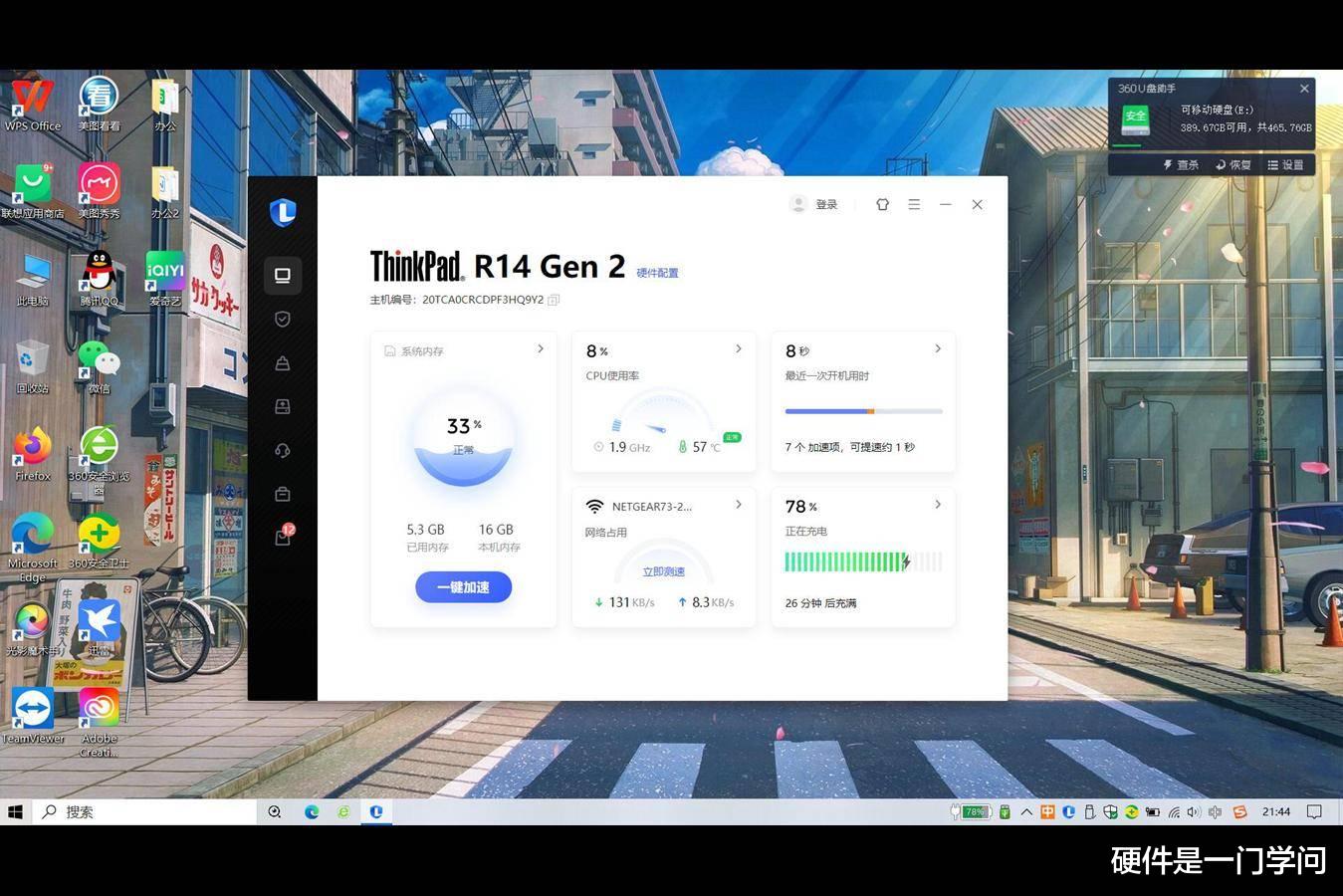
Task: Expand the CPU使用率 card chevron
Action: pos(739,348)
